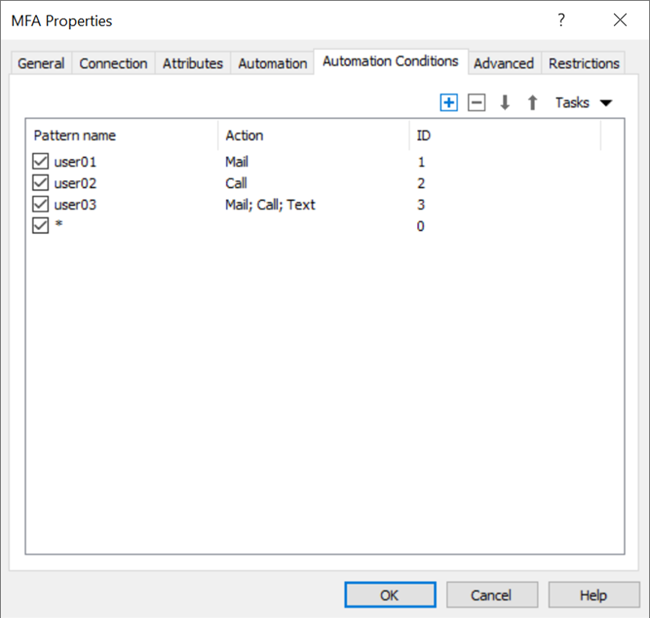This screenshot has width=650, height=618.
Task: Open the Tasks dropdown menu
Action: (x=582, y=103)
